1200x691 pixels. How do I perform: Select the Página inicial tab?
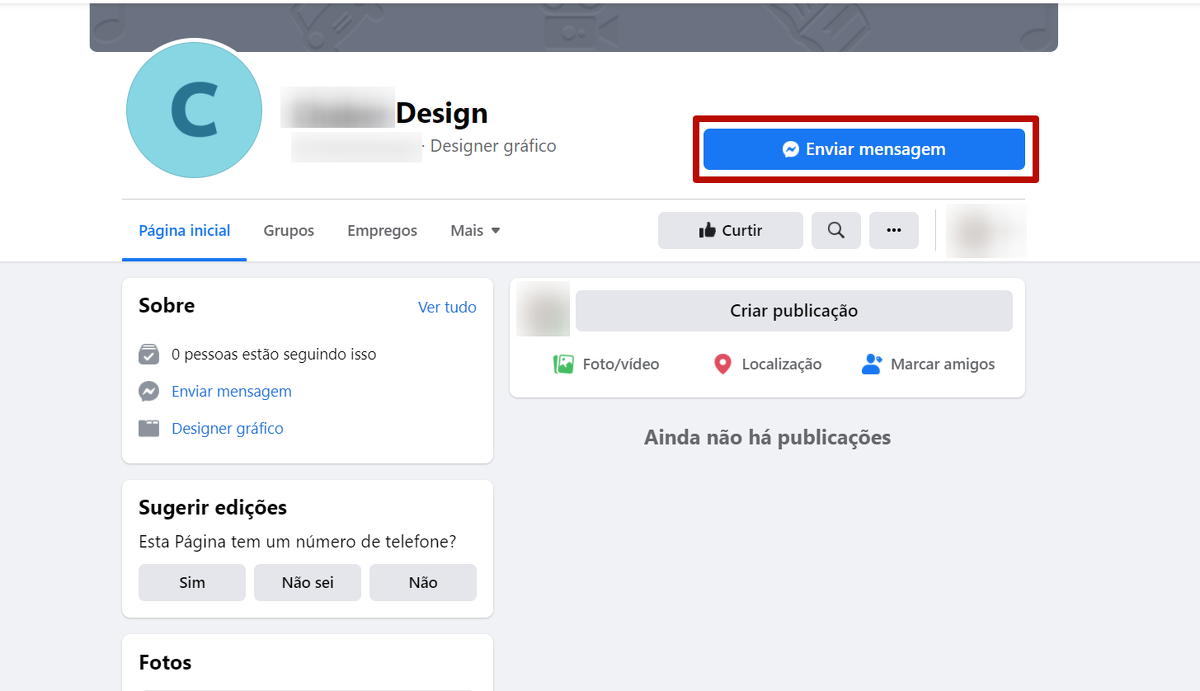[x=184, y=231]
